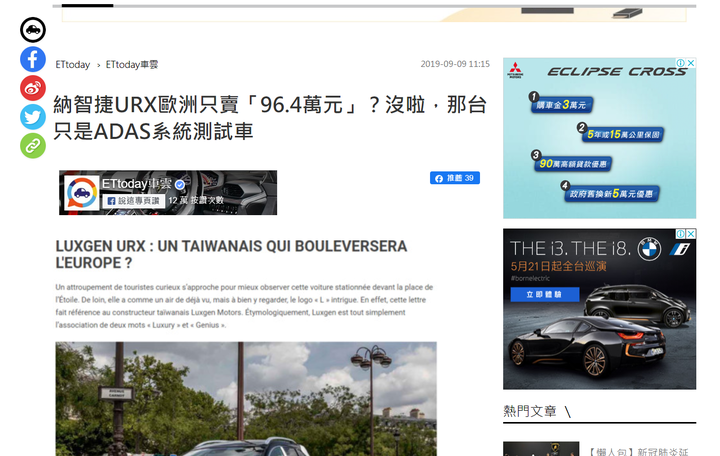The height and width of the screenshot is (456, 720).
Task: Click BMW roundel logo in ad
Action: (649, 250)
